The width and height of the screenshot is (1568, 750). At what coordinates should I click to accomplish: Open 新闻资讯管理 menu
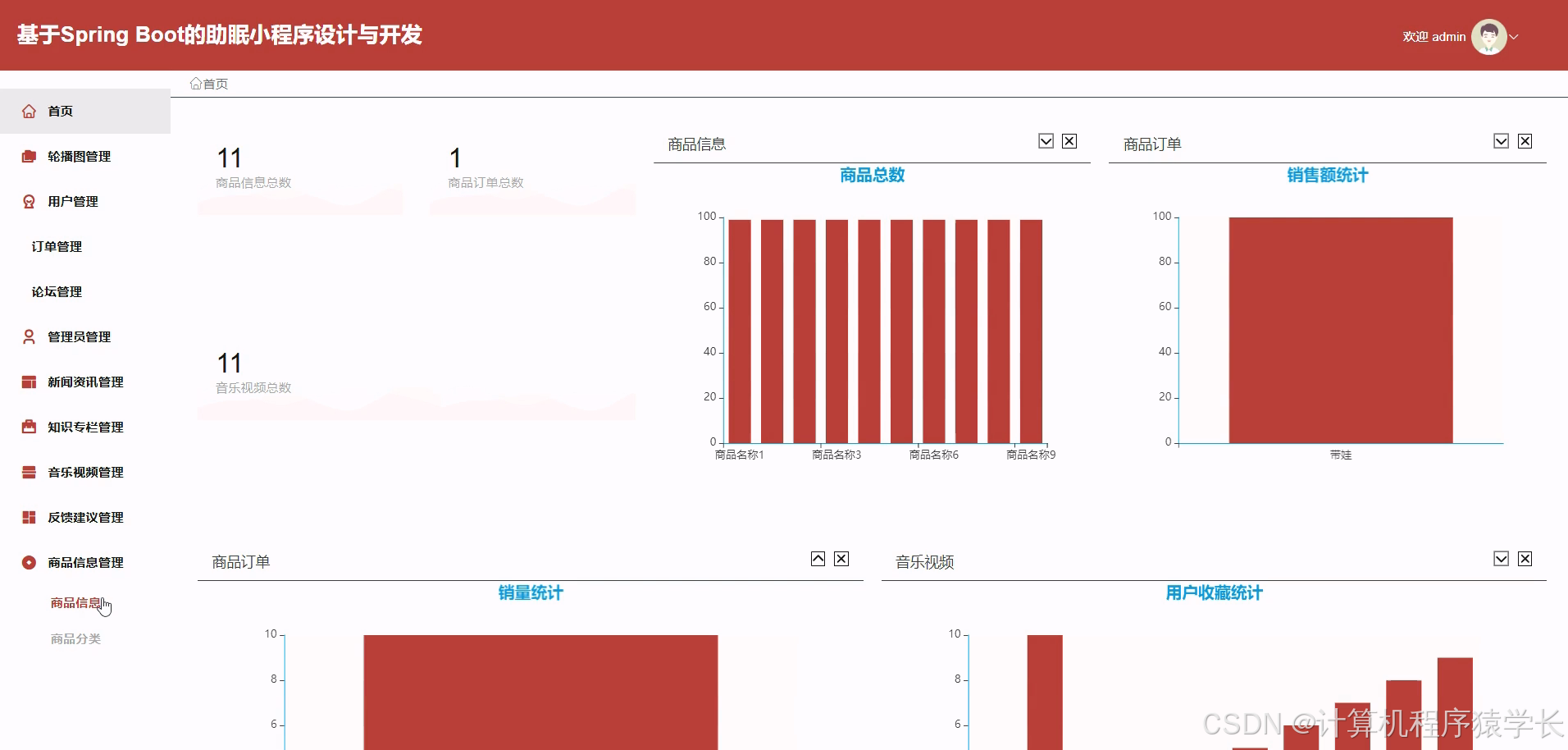coord(85,382)
